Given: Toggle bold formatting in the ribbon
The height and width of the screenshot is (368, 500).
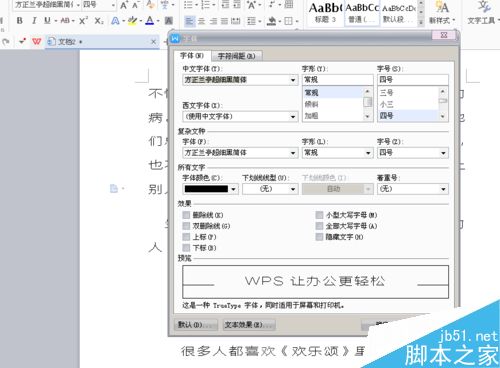Looking at the screenshot, I should 20,21.
